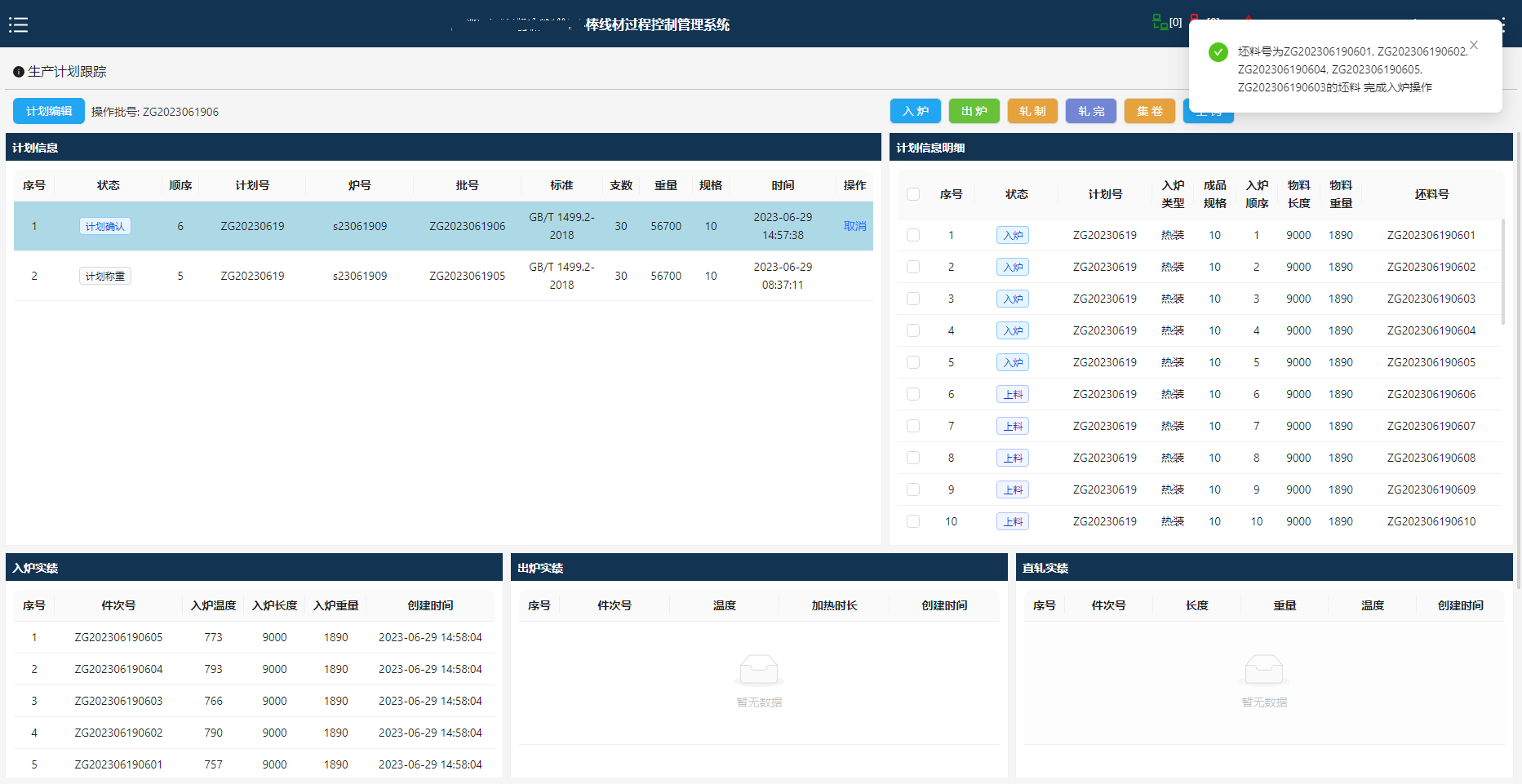Screen dimensions: 1522x784
Task: Click the 批号 column header in 计划信息
Action: coord(467,185)
